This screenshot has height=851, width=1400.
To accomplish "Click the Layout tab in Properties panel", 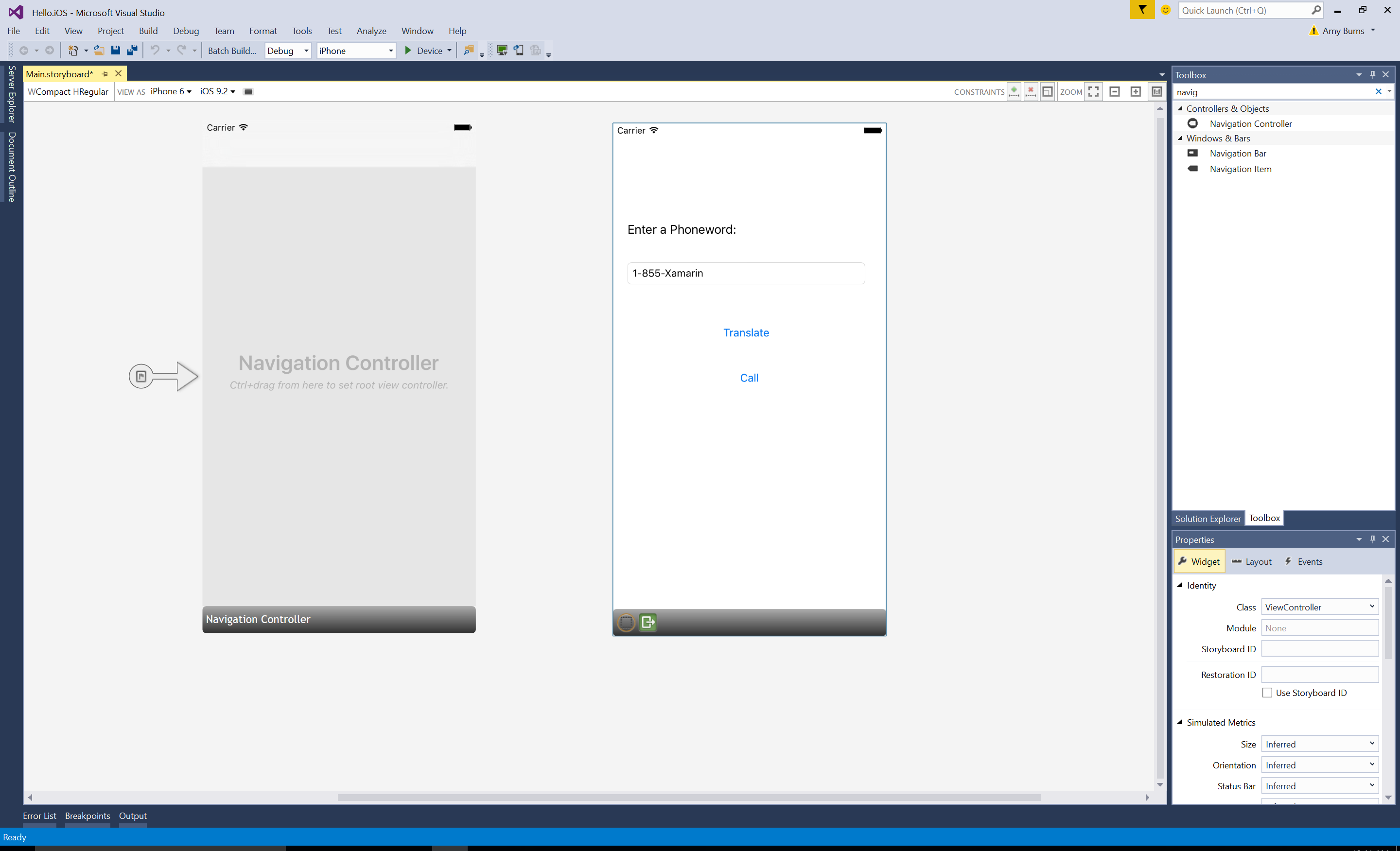I will (1258, 561).
